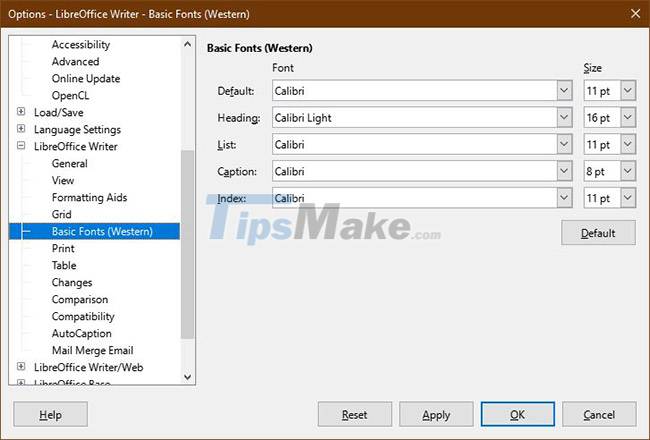650x440 pixels.
Task: Expand the Language Settings node
Action: pyautogui.click(x=21, y=129)
